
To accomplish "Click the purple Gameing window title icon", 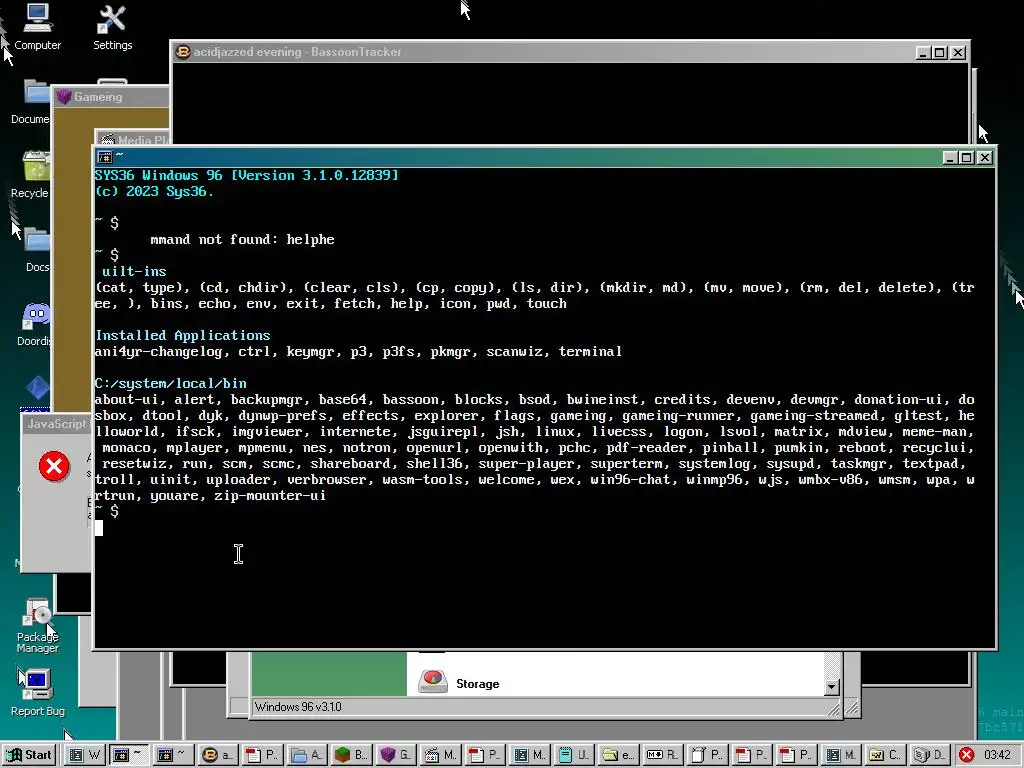I will pyautogui.click(x=63, y=97).
